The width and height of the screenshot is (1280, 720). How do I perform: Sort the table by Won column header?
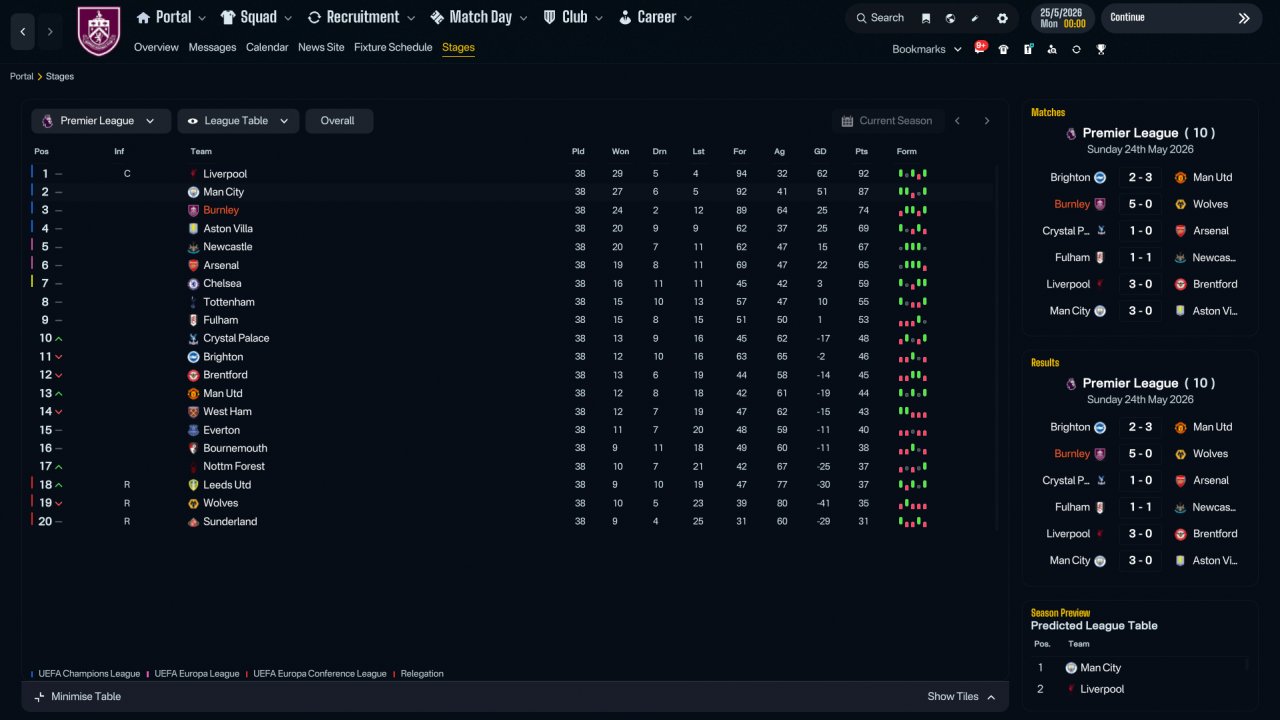pos(621,152)
